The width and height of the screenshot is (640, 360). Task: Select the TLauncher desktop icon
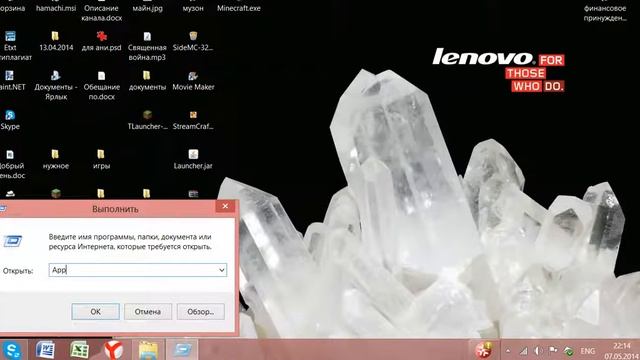(147, 115)
